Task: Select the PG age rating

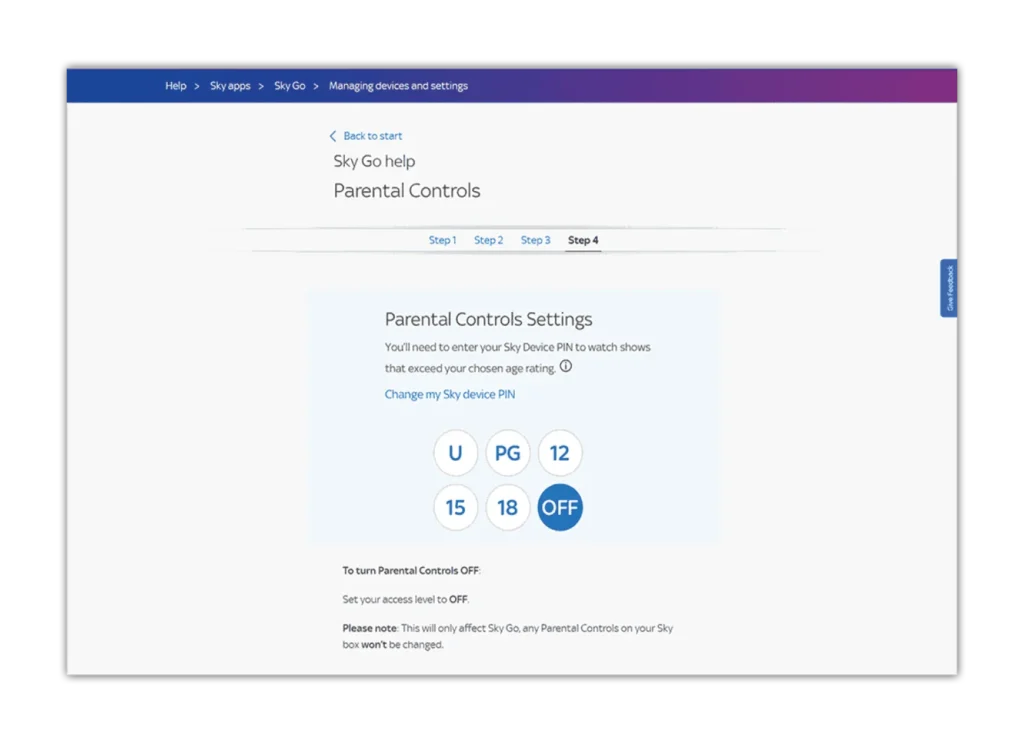Action: (x=507, y=453)
